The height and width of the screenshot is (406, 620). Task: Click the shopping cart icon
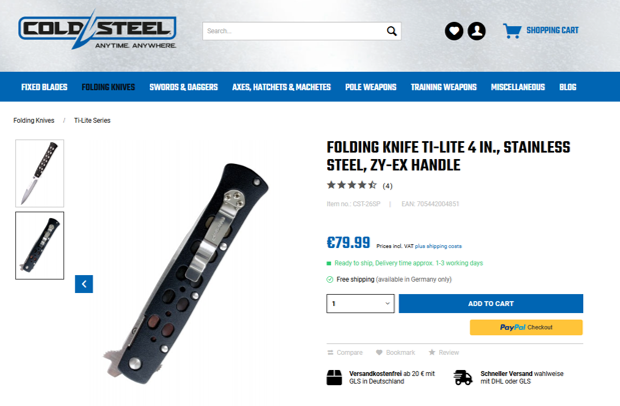(x=512, y=31)
